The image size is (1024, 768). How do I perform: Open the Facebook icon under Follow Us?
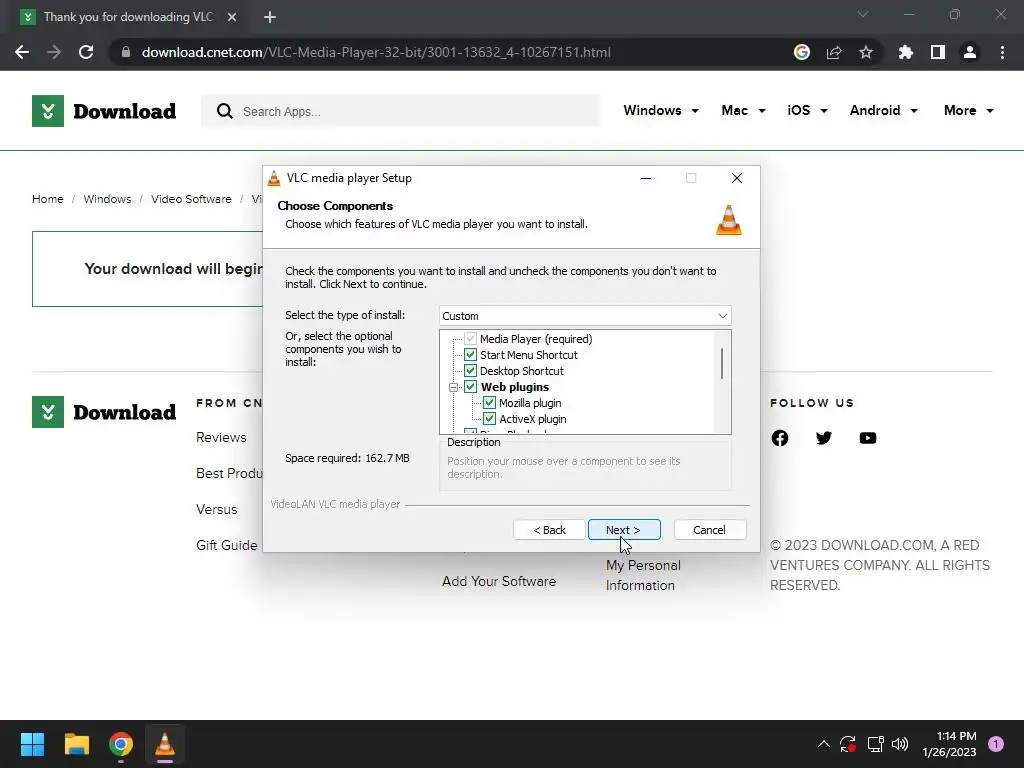pos(780,438)
